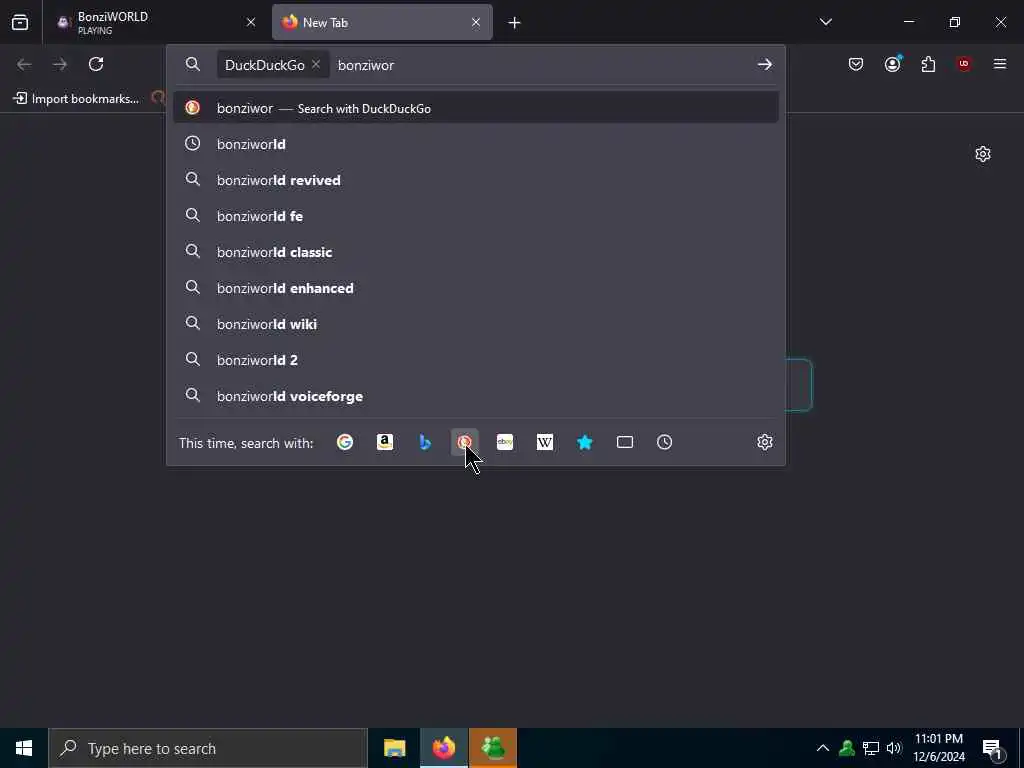Choose 'bonziworld enhanced' suggestion

point(475,288)
